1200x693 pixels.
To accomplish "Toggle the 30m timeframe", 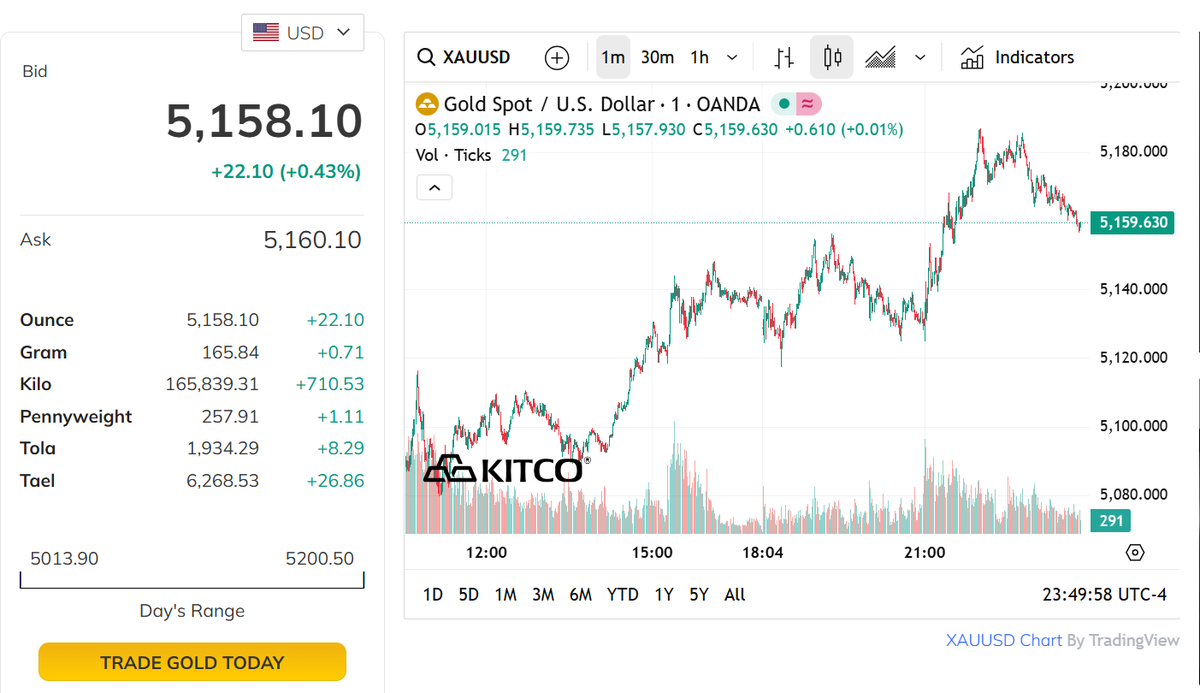I will pos(657,57).
